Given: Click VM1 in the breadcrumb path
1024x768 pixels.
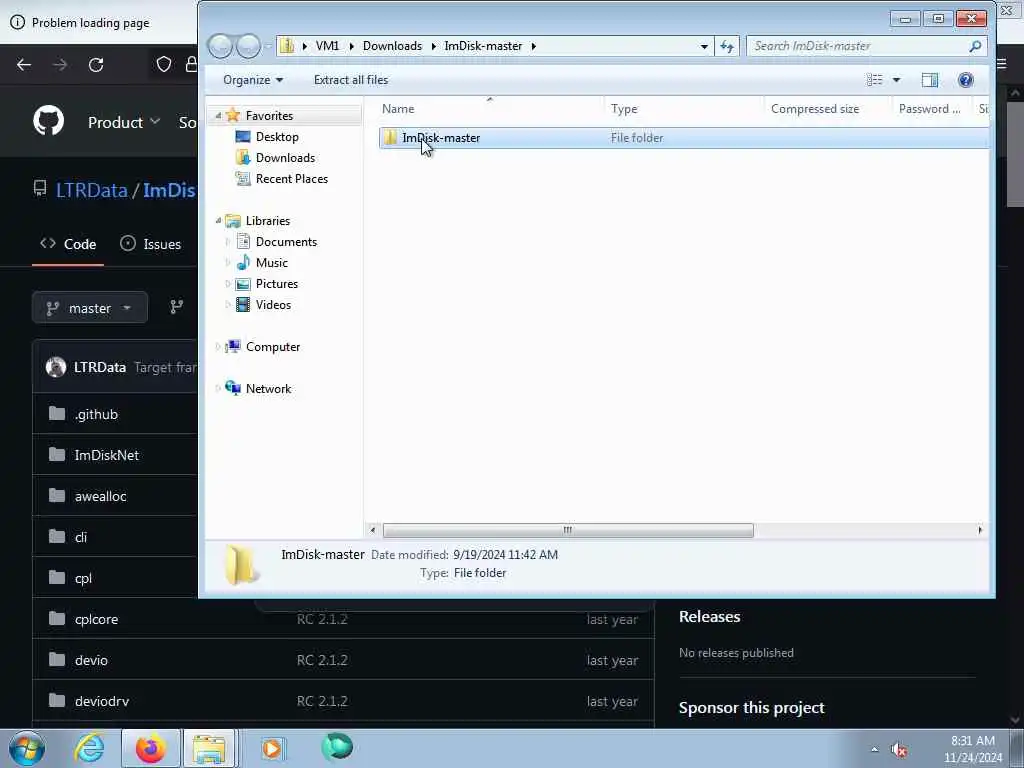Looking at the screenshot, I should tap(327, 46).
